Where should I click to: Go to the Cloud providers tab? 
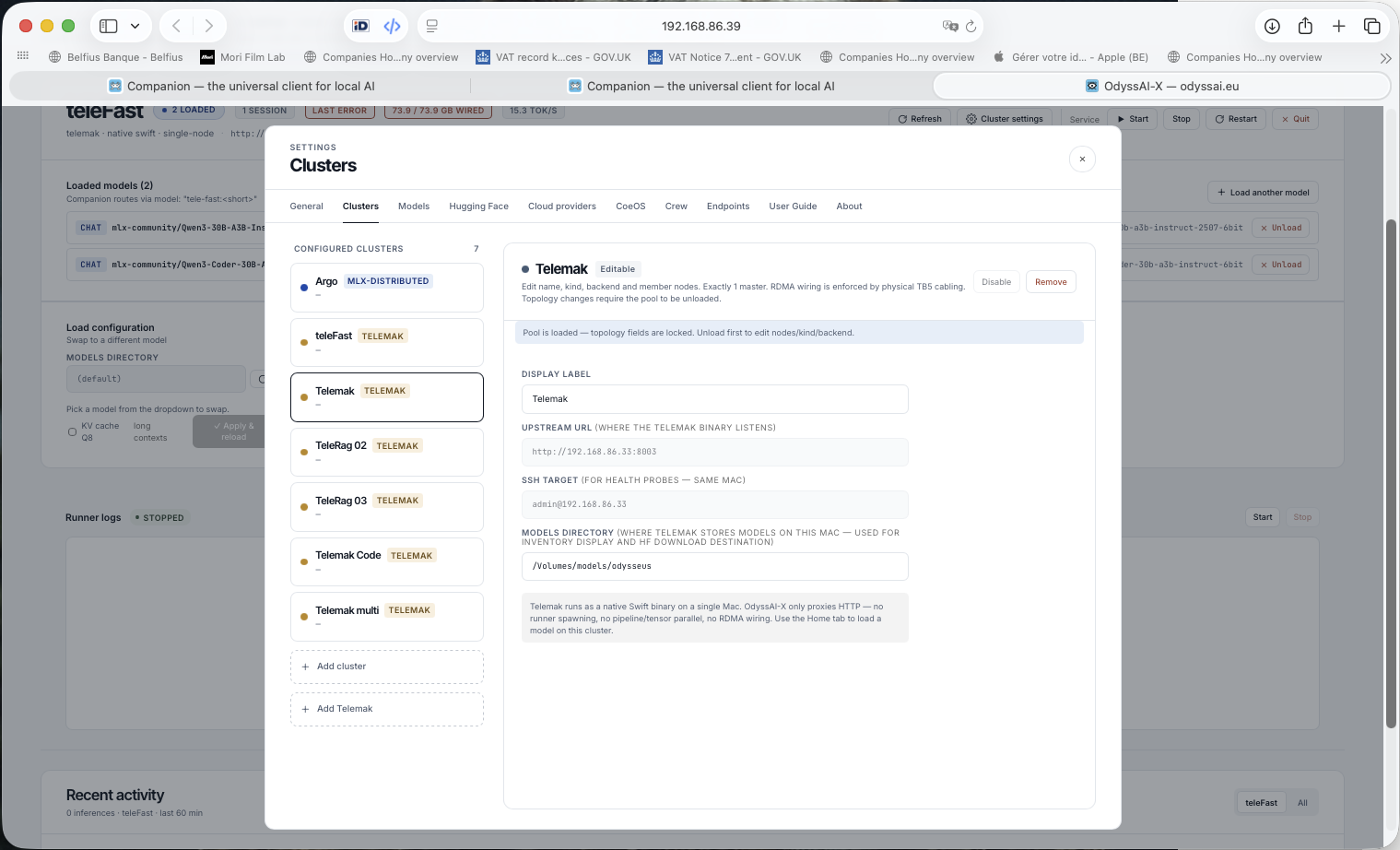562,207
